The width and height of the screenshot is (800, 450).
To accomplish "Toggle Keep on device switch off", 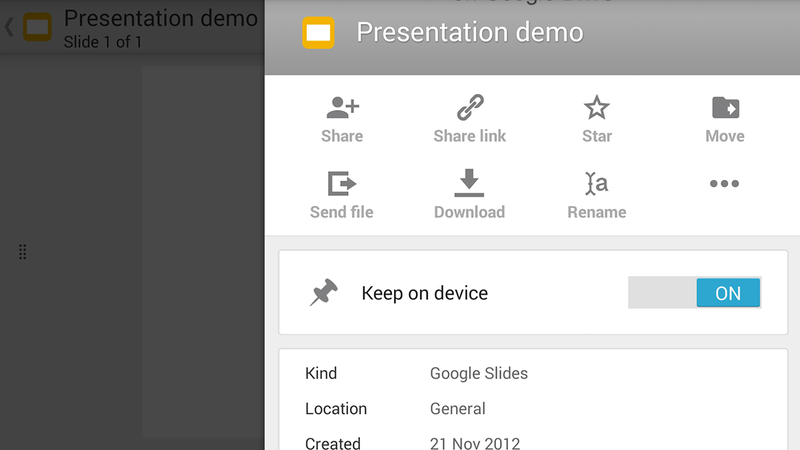I will pyautogui.click(x=694, y=292).
